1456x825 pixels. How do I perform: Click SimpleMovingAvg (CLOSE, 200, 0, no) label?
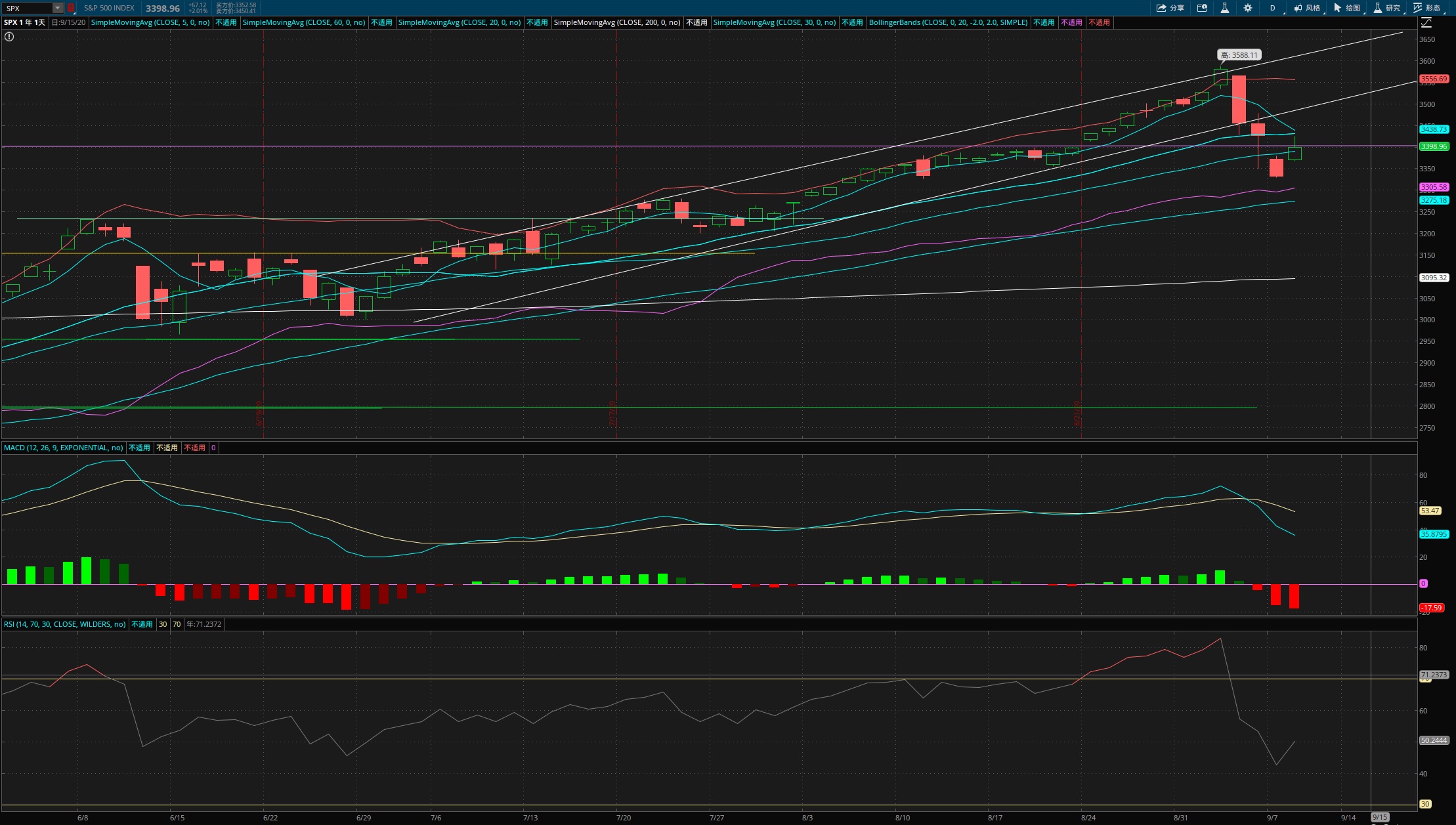(617, 22)
